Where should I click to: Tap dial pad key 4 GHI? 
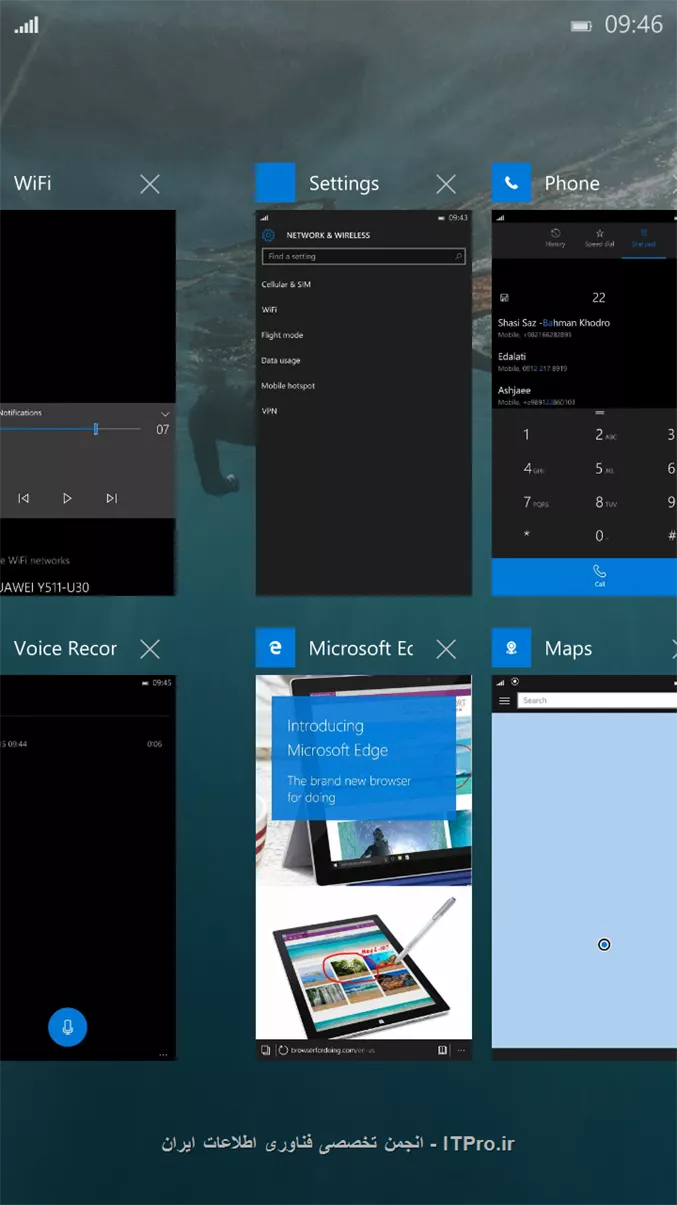click(532, 469)
